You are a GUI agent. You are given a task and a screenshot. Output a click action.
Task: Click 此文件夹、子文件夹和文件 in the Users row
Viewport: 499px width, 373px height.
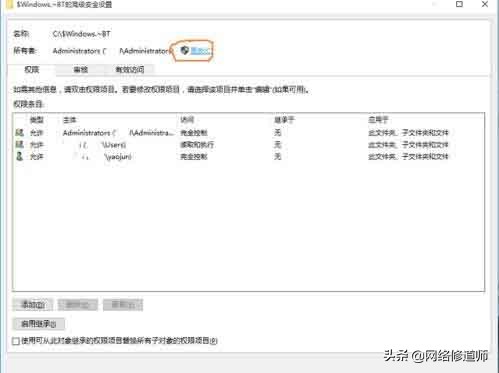[x=408, y=145]
